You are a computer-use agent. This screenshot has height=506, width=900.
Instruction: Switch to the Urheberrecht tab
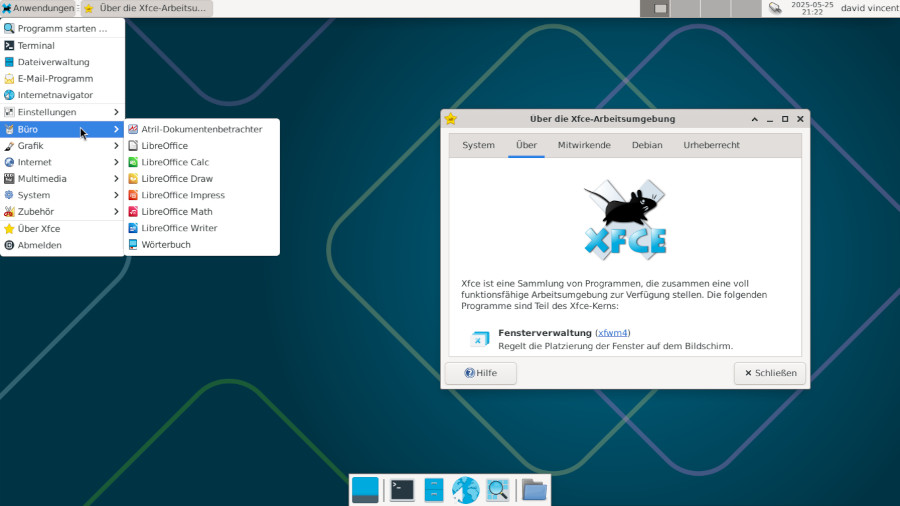point(711,145)
